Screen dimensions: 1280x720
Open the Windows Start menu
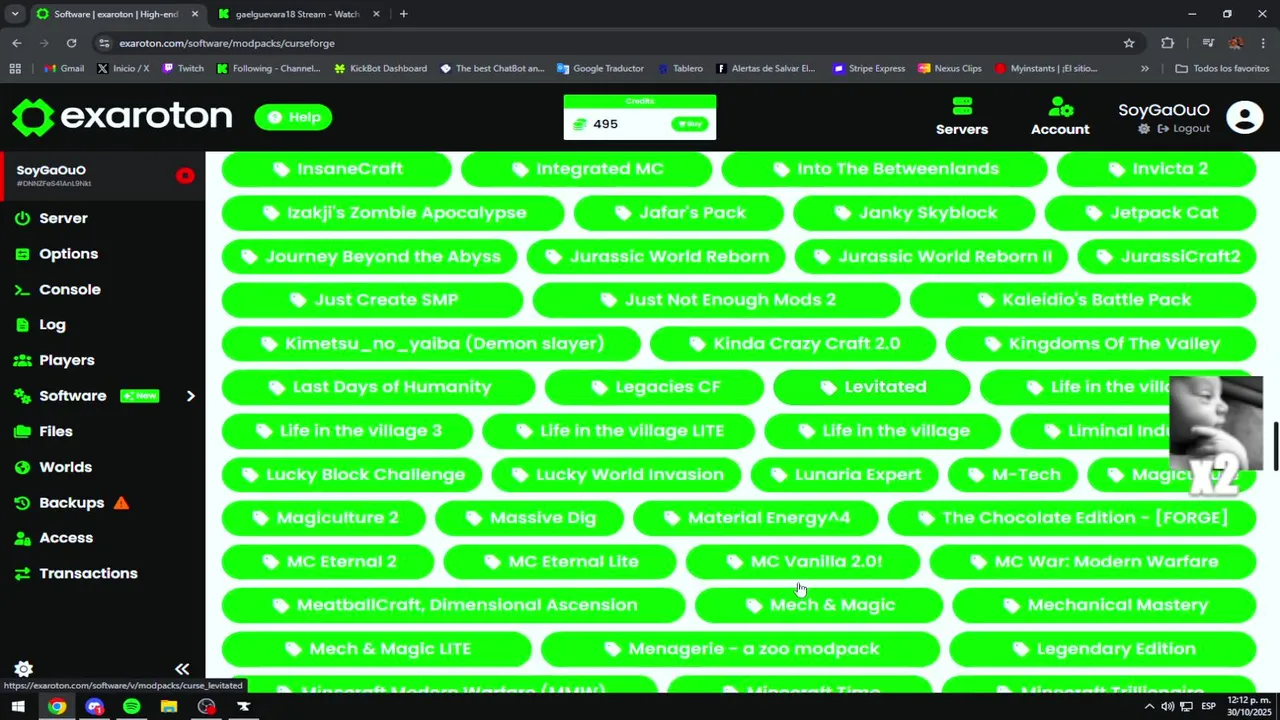click(18, 707)
